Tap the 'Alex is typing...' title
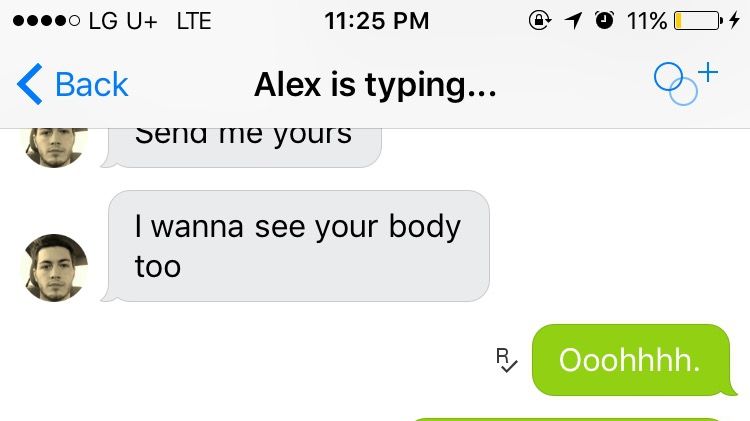The height and width of the screenshot is (421, 750). coord(375,85)
